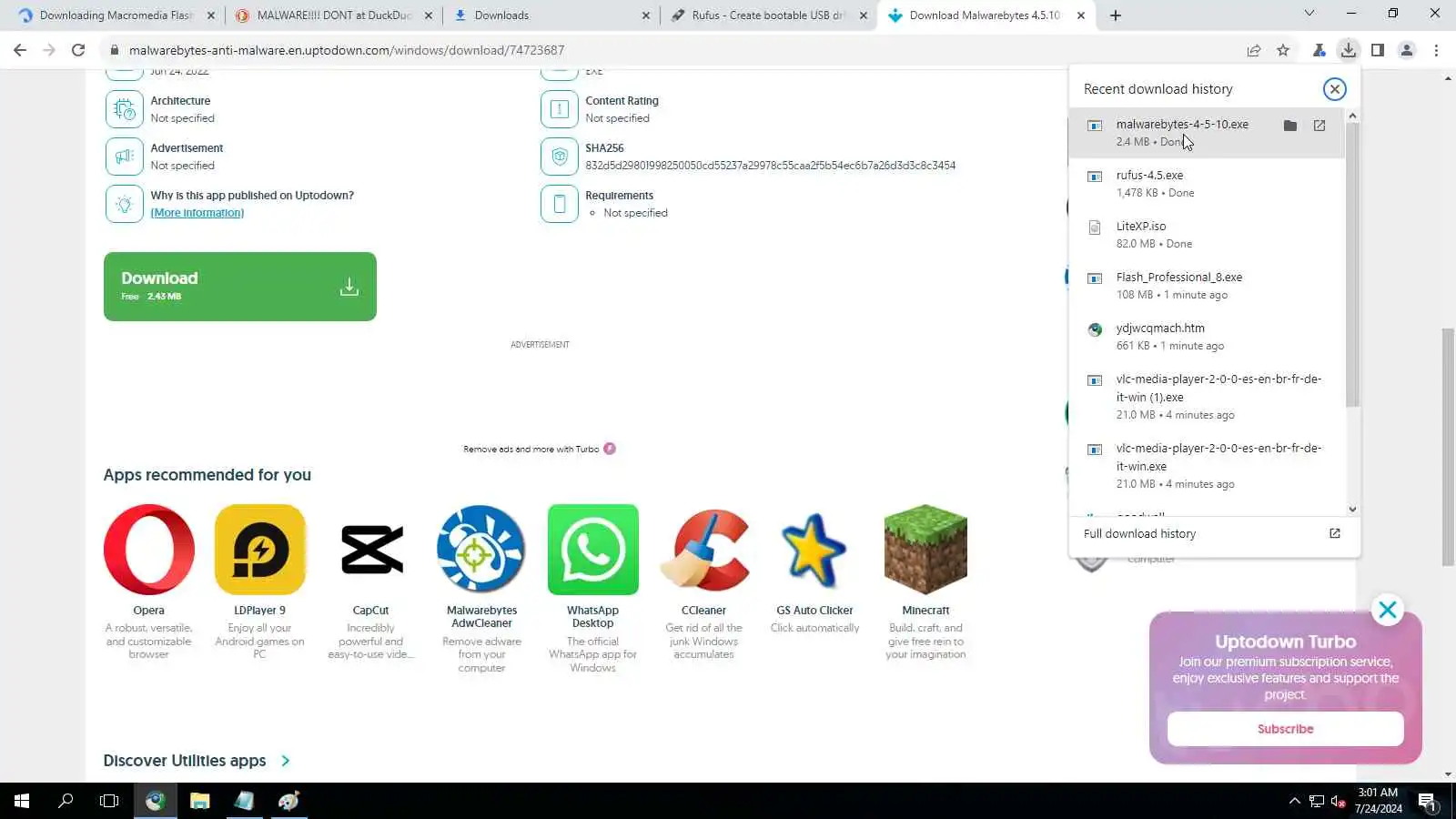1456x819 pixels.
Task: Open the GS Auto Clicker app icon
Action: (x=814, y=550)
